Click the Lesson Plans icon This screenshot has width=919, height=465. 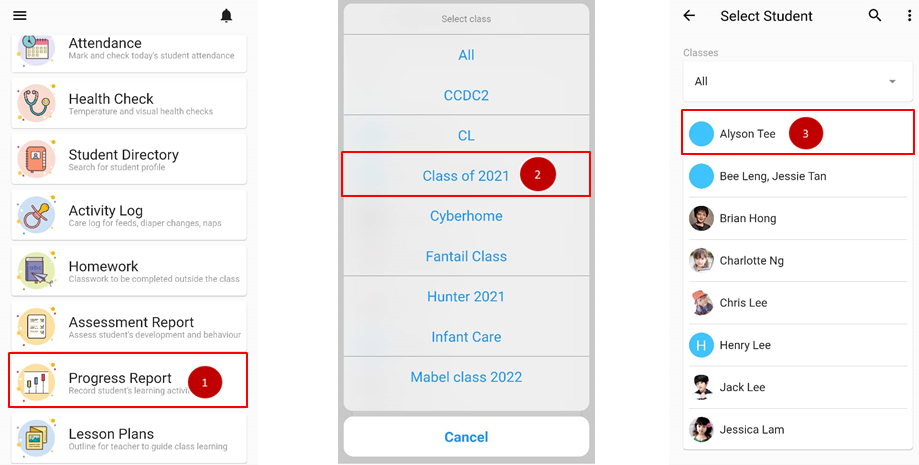36,438
